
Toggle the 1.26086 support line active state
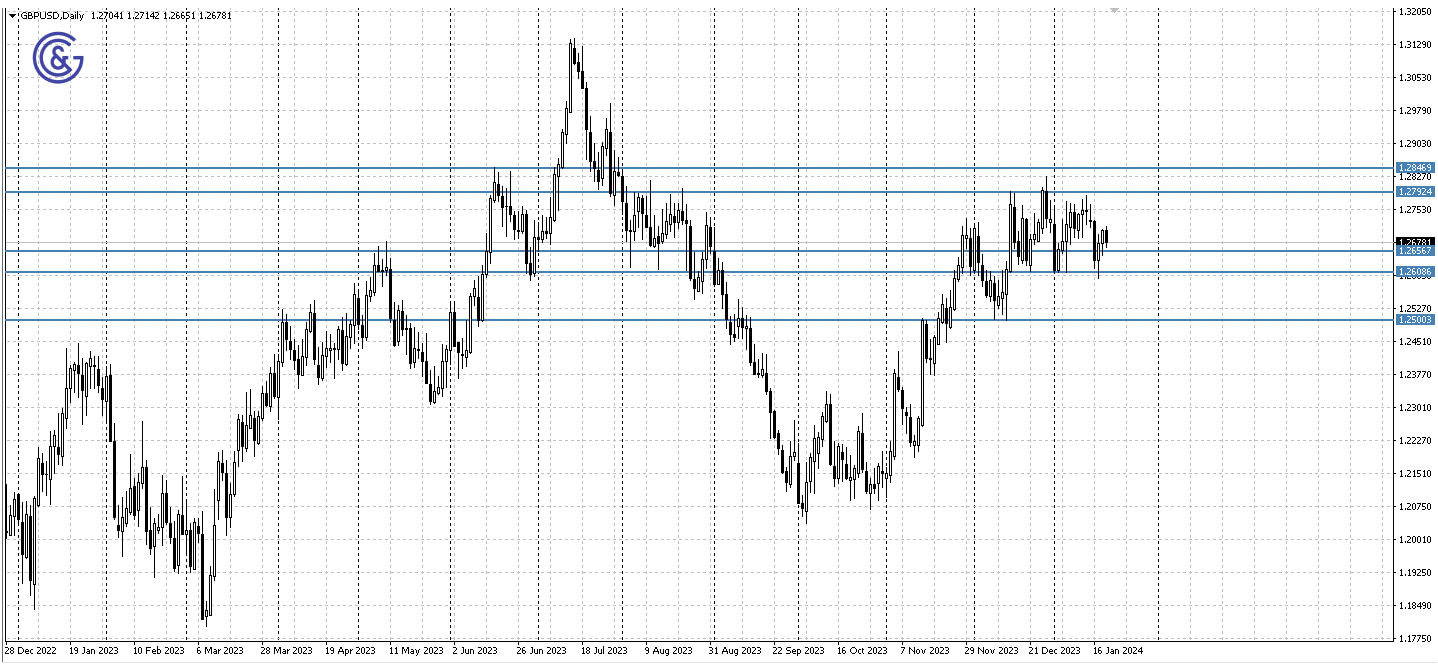700,272
